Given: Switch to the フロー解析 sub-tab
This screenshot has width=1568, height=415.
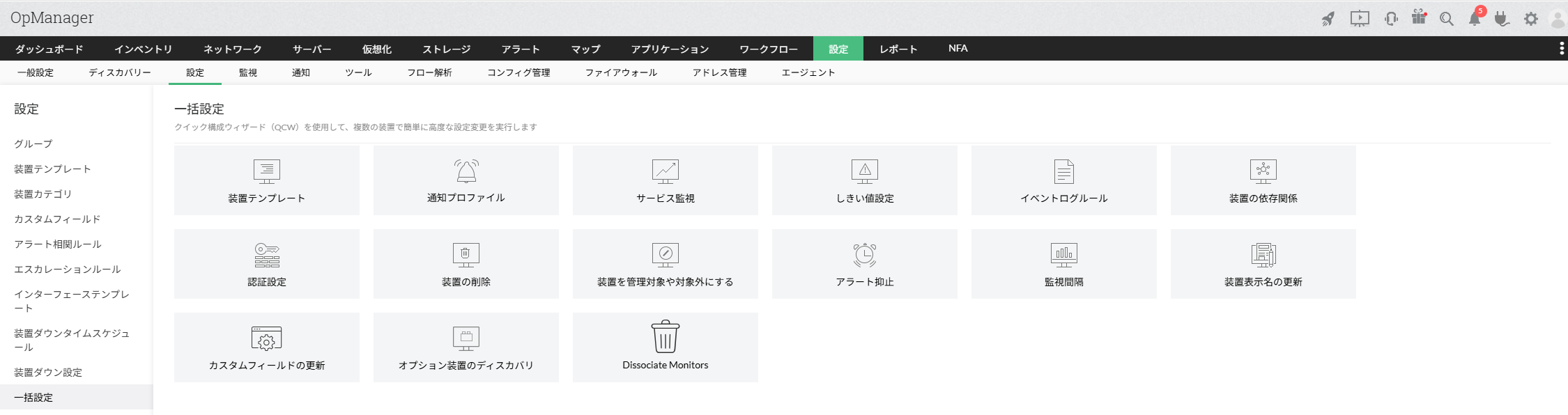Looking at the screenshot, I should [x=430, y=72].
